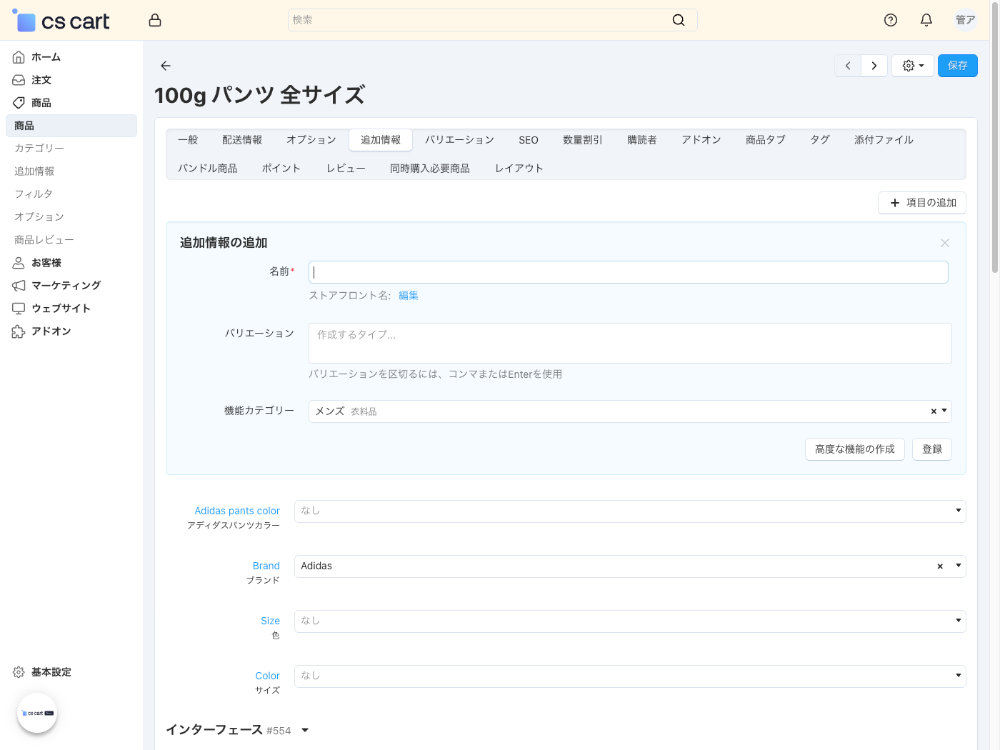Switch to the SEO tab
Screen dimensions: 1000x750
(x=528, y=140)
